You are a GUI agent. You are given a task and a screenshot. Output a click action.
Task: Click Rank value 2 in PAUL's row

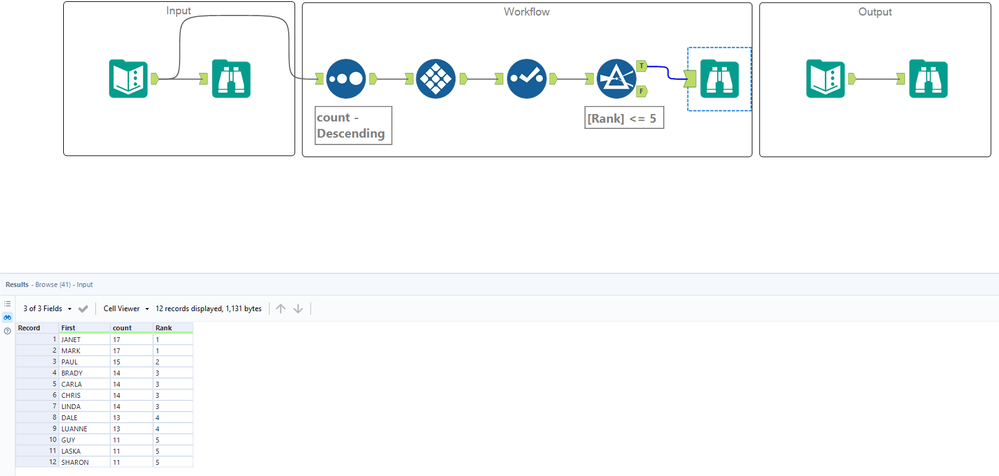[x=173, y=362]
